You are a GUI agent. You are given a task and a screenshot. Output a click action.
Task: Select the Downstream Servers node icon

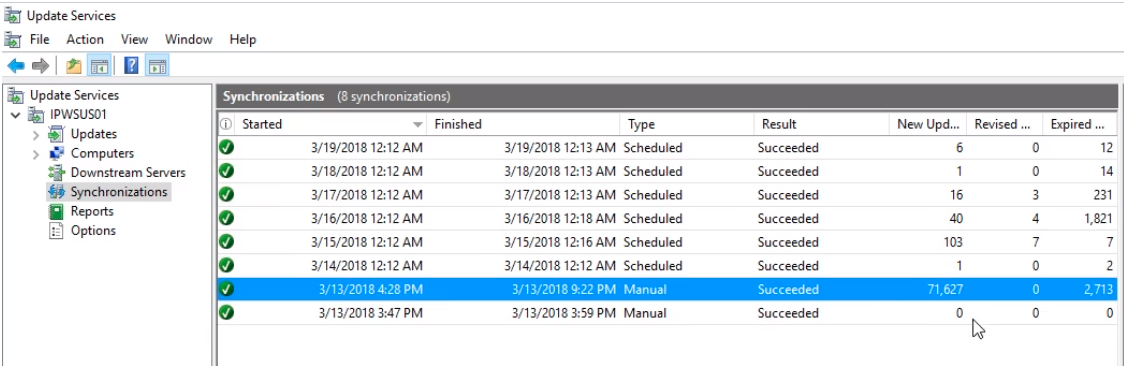coord(57,173)
